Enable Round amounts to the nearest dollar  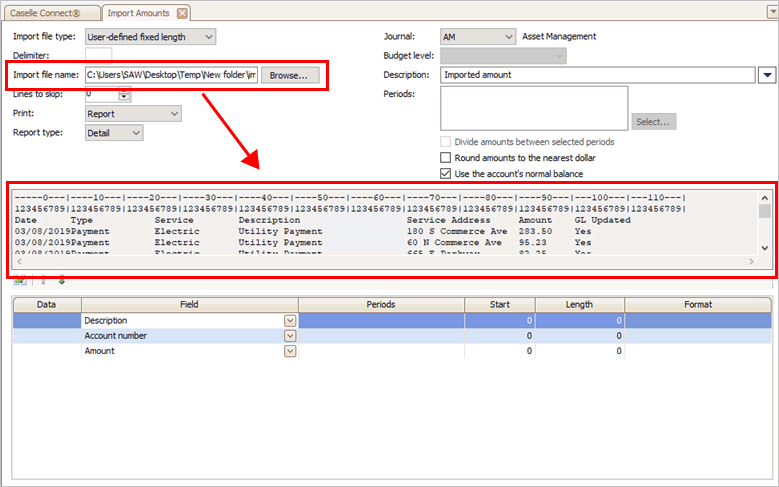(447, 158)
